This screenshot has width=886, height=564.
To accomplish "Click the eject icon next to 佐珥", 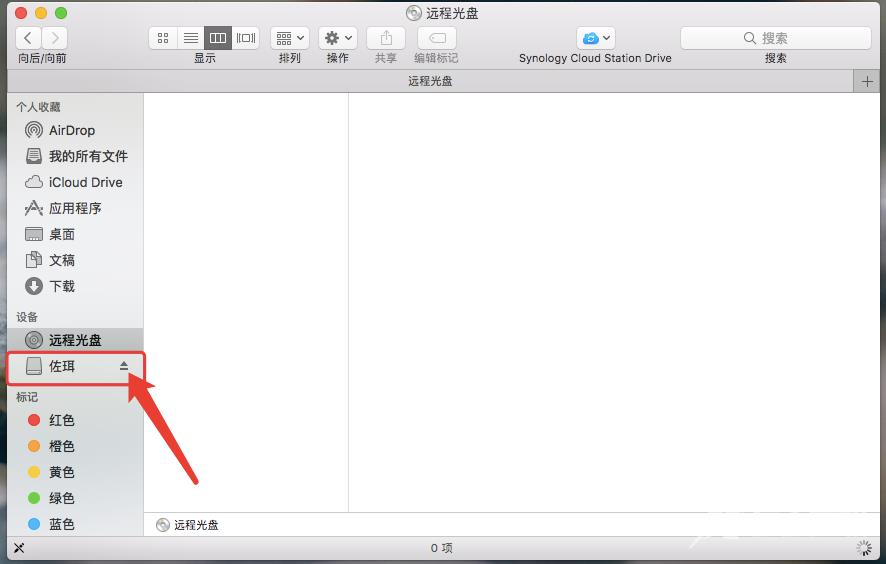I will [124, 366].
